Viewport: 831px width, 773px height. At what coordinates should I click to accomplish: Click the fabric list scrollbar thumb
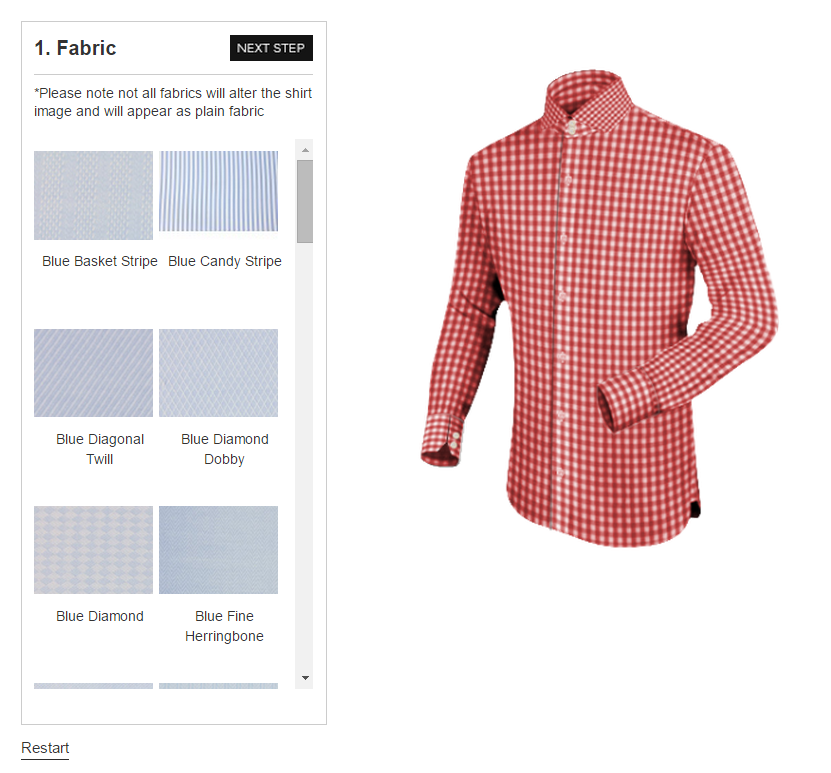click(x=305, y=201)
